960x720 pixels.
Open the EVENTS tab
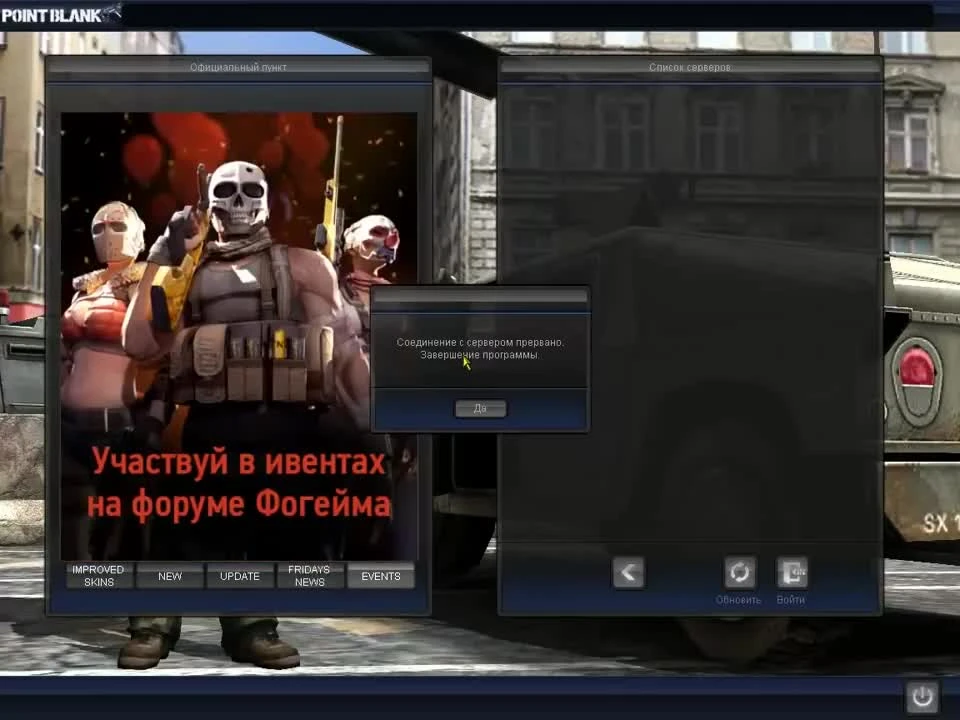380,576
